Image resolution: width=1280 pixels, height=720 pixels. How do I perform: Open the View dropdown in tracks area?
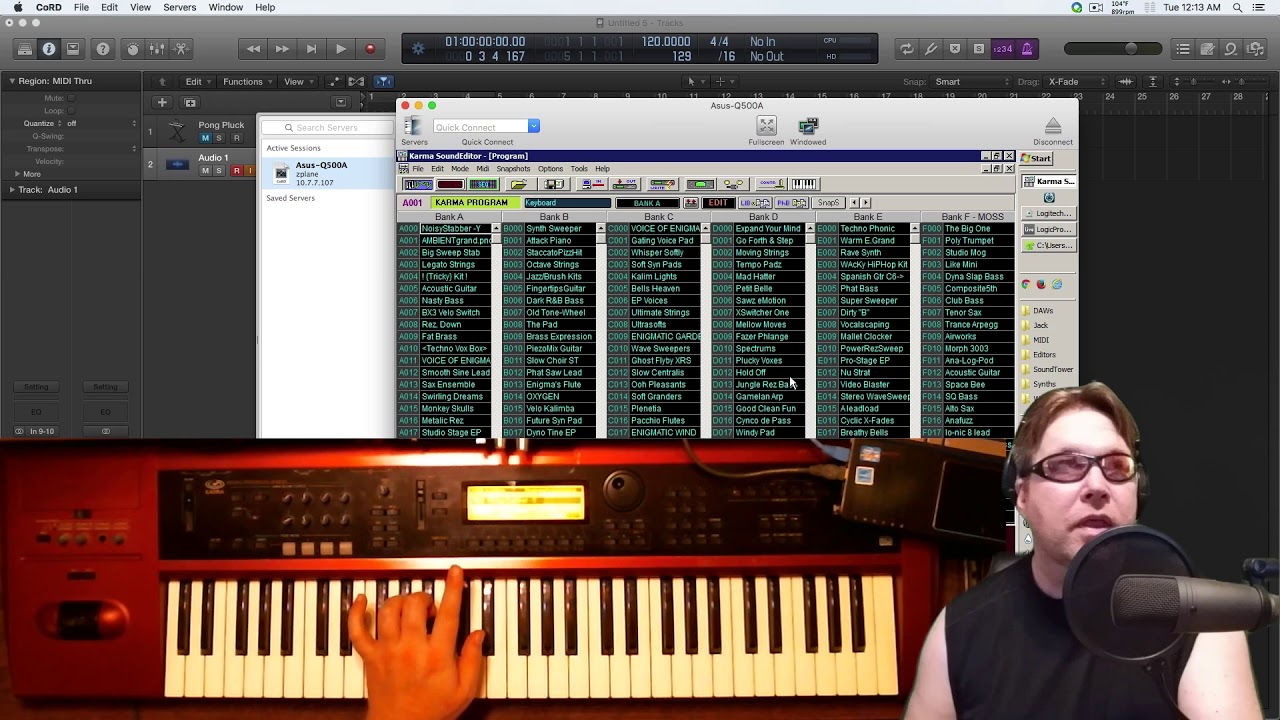pyautogui.click(x=298, y=82)
